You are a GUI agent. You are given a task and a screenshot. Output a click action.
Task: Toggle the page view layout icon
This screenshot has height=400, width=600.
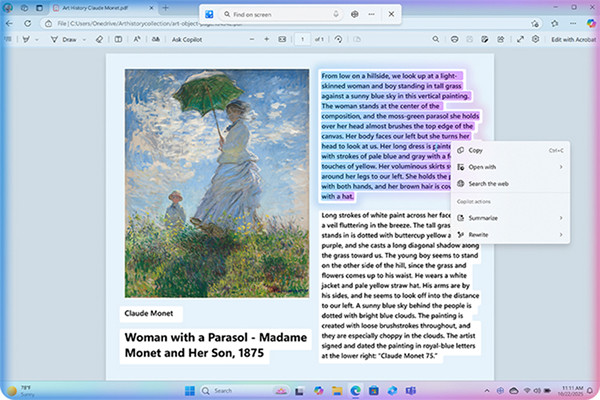pyautogui.click(x=118, y=39)
